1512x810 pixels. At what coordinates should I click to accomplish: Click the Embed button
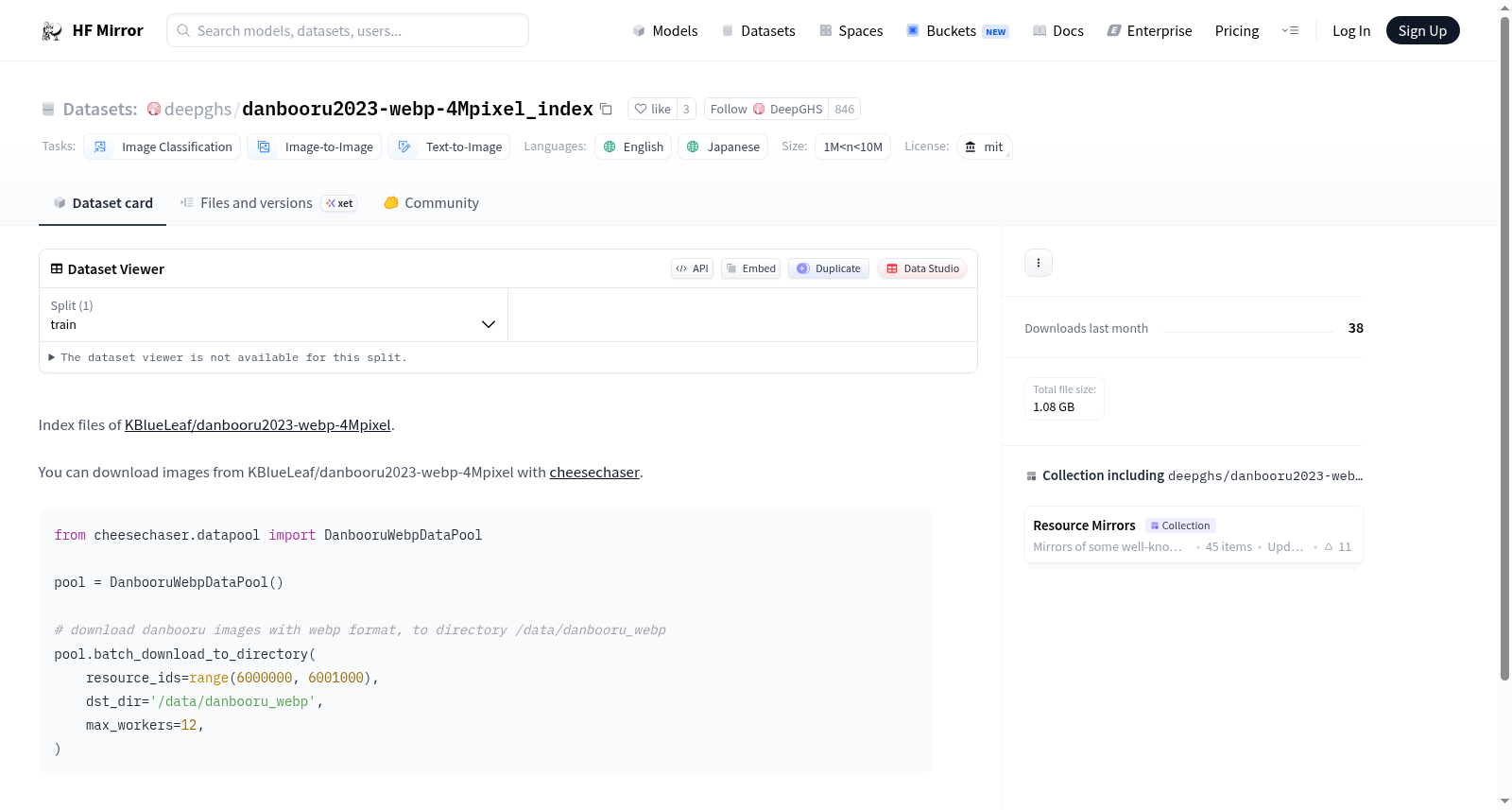[x=751, y=269]
